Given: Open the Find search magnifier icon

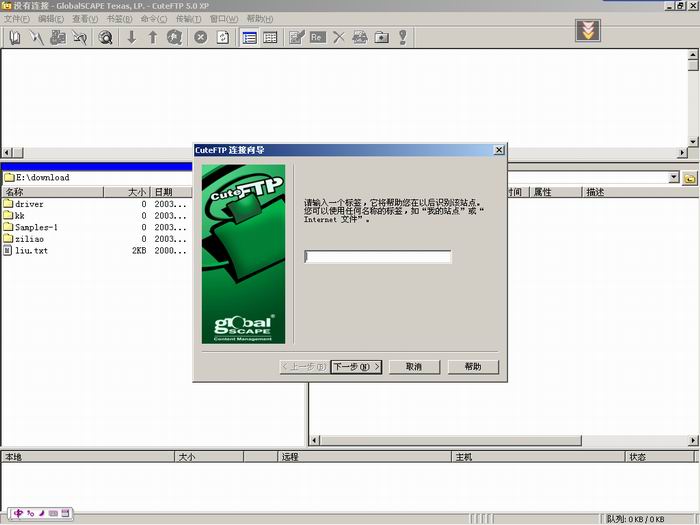Looking at the screenshot, I should 105,38.
